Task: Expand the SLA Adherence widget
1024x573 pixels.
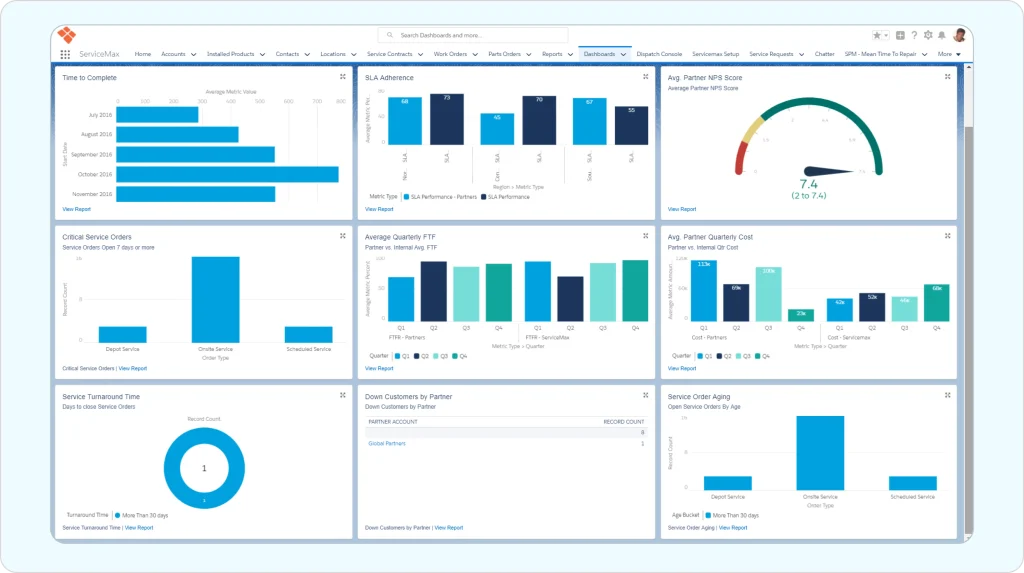Action: click(x=646, y=77)
